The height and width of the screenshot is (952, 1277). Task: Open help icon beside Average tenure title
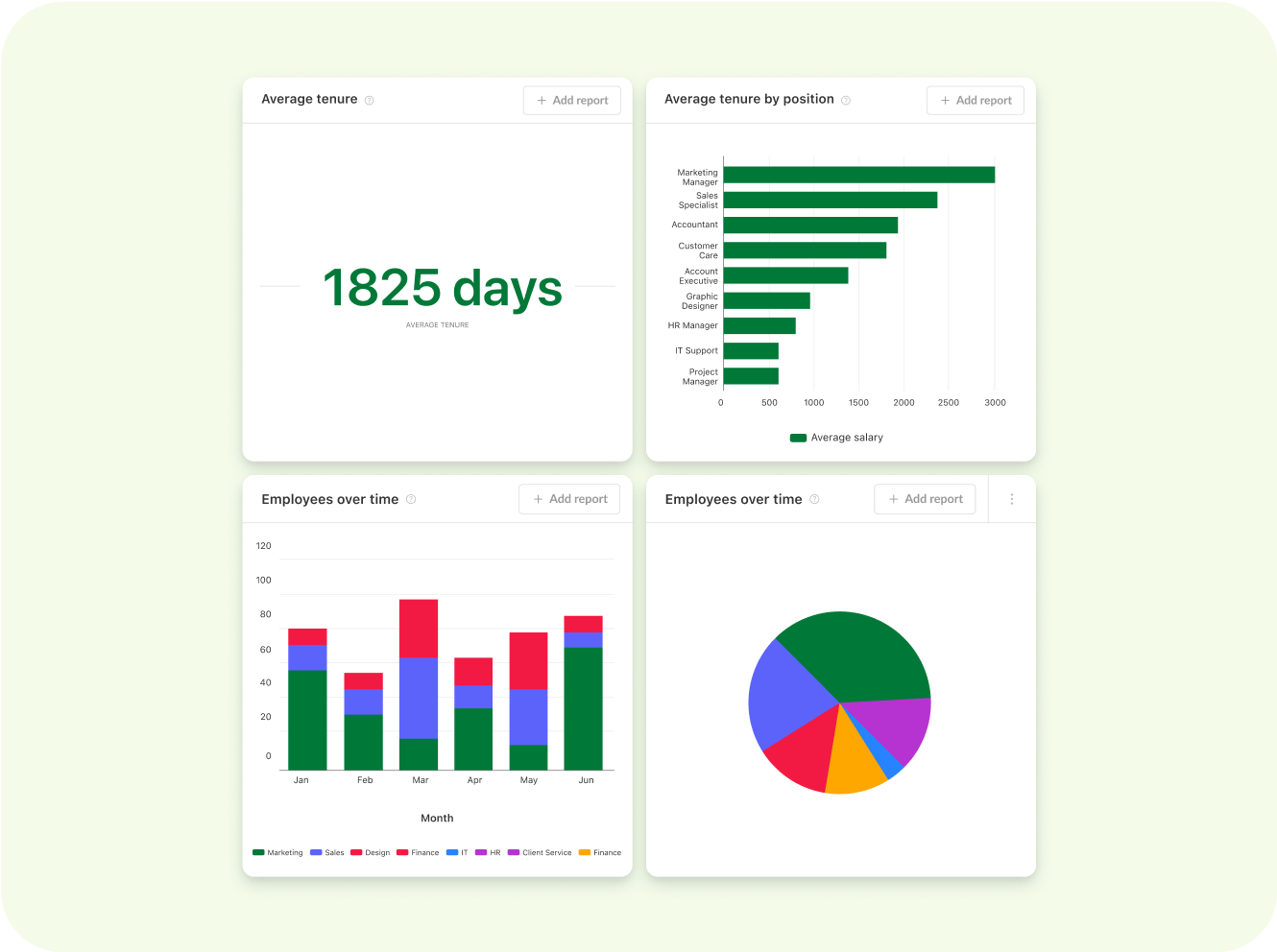pos(369,100)
